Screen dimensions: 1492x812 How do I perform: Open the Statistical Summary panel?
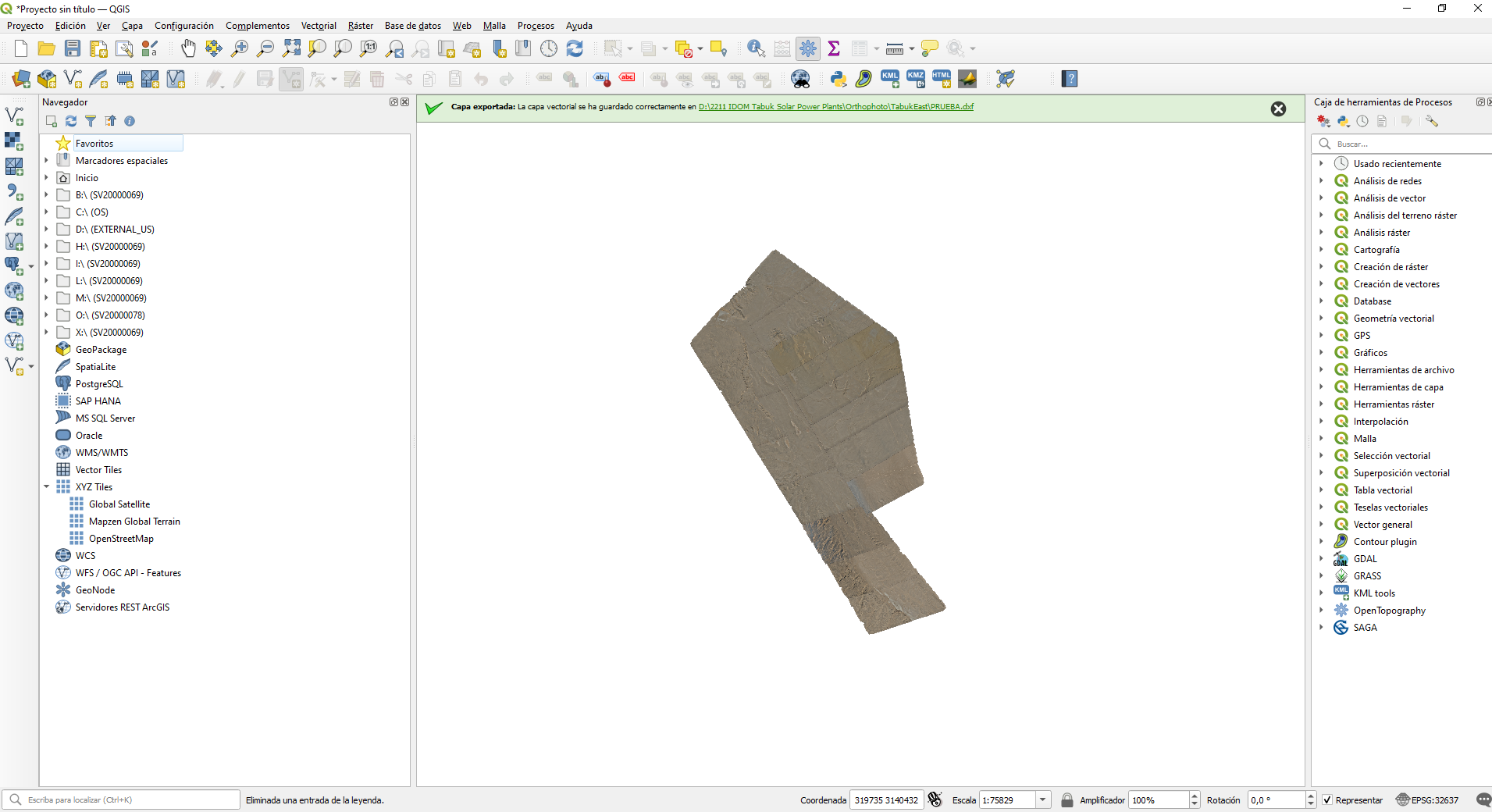click(x=834, y=48)
